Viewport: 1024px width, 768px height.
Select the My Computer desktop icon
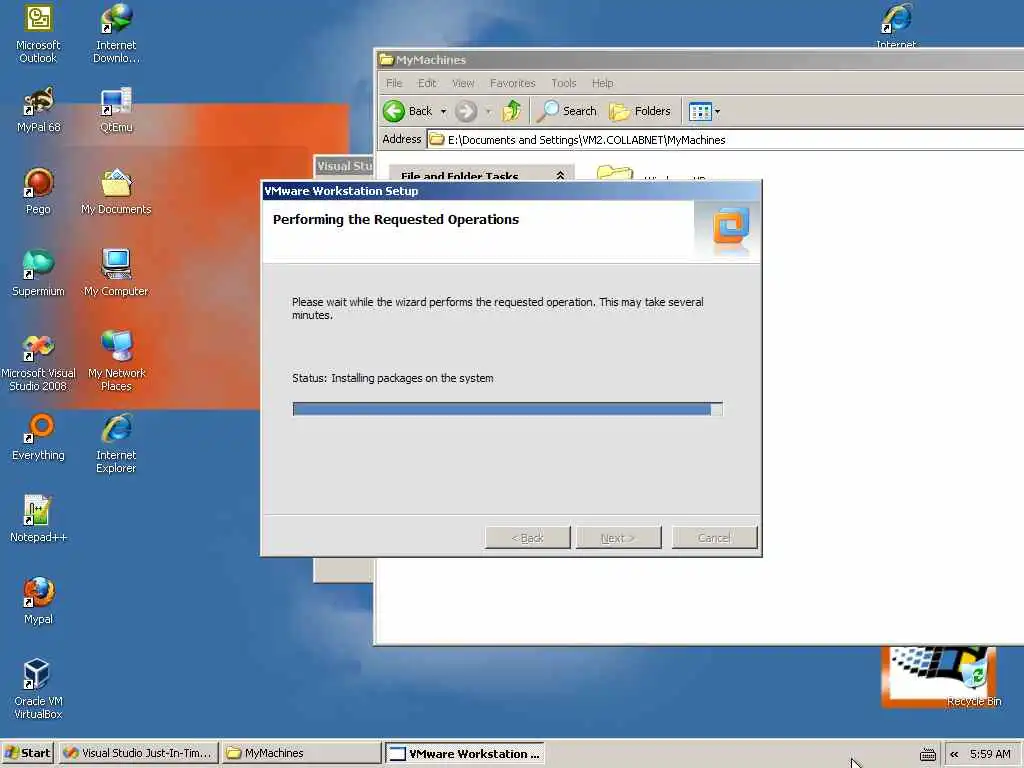tap(116, 274)
